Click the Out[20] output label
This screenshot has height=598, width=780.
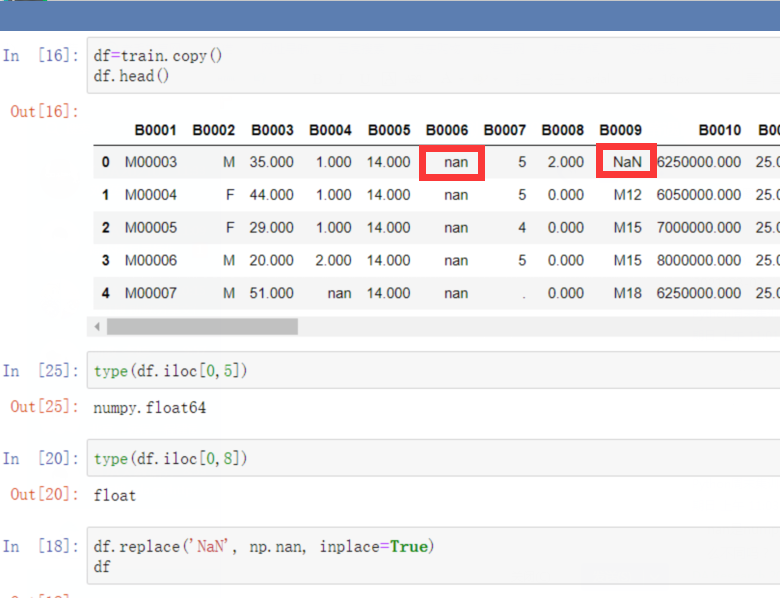click(44, 495)
